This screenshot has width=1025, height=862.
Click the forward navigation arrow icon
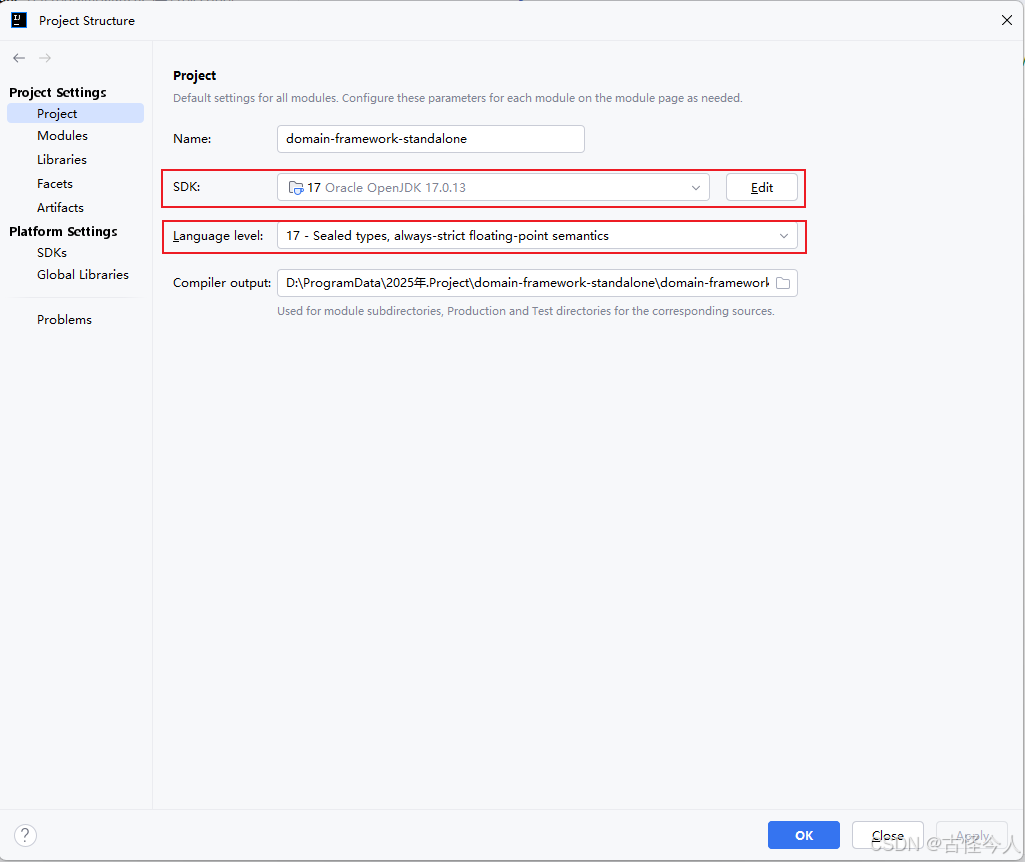coord(44,57)
